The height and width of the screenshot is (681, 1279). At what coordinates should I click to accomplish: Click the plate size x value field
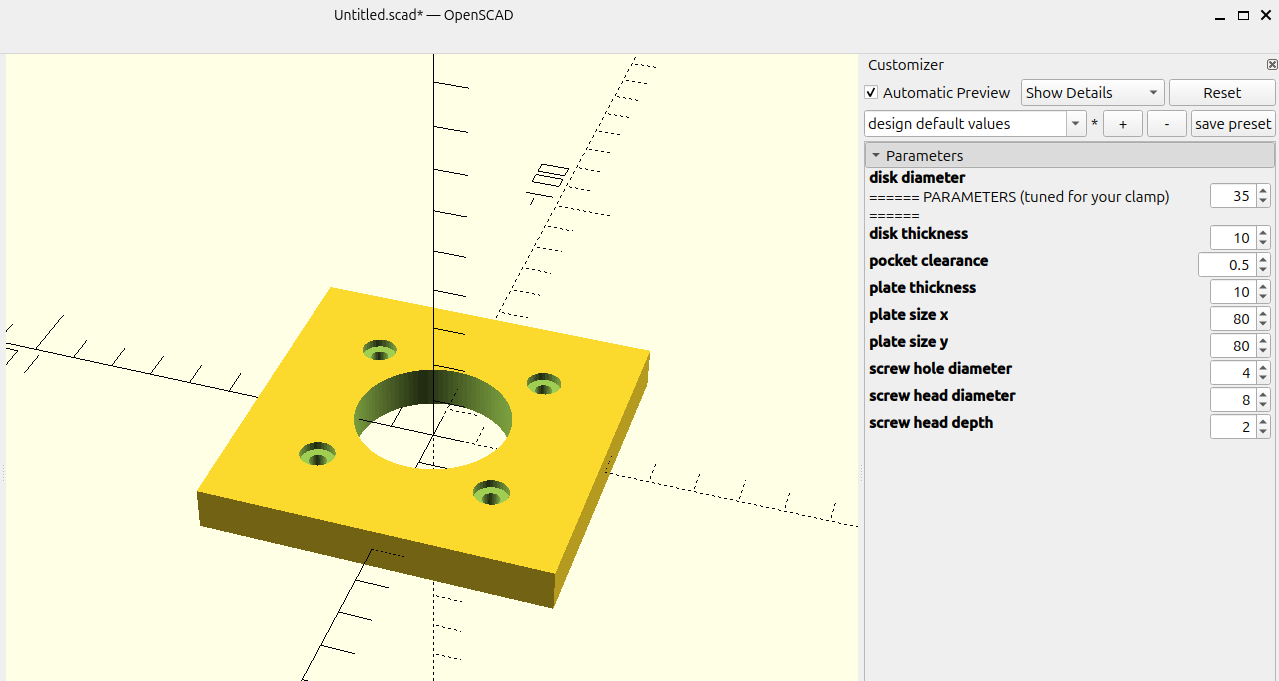[1233, 319]
